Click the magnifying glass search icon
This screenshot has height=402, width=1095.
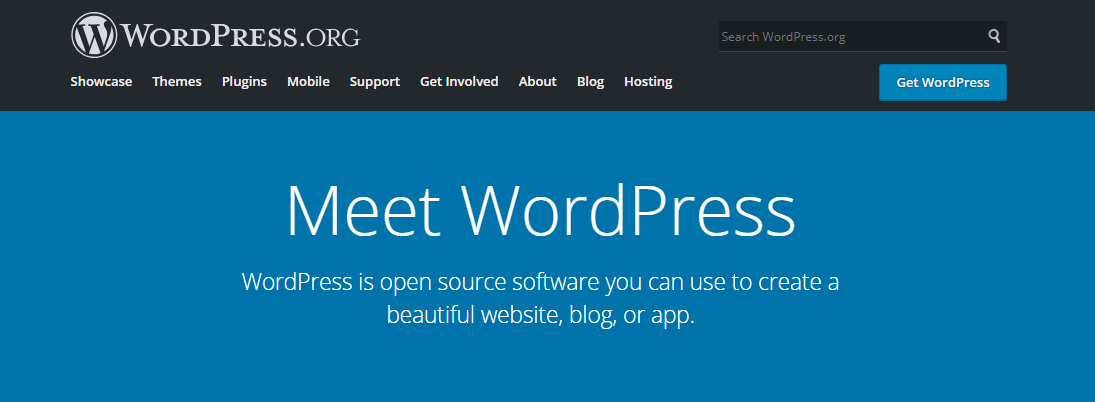[x=994, y=36]
